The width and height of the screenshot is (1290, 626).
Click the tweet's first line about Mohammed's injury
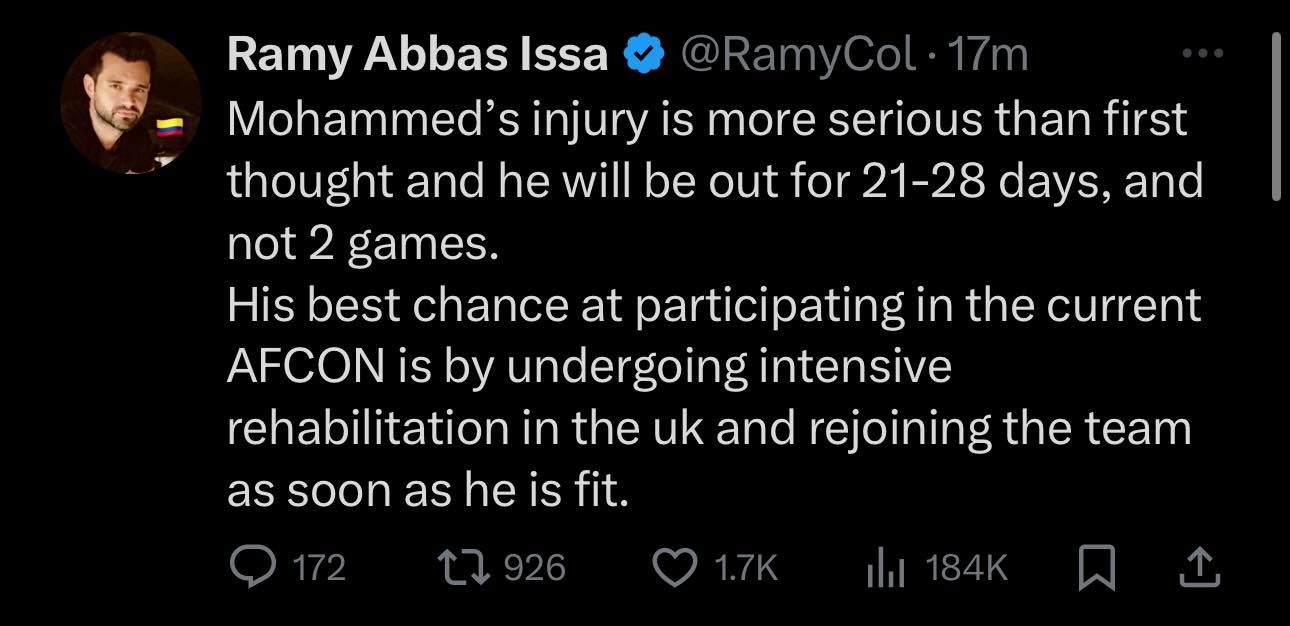(x=707, y=120)
